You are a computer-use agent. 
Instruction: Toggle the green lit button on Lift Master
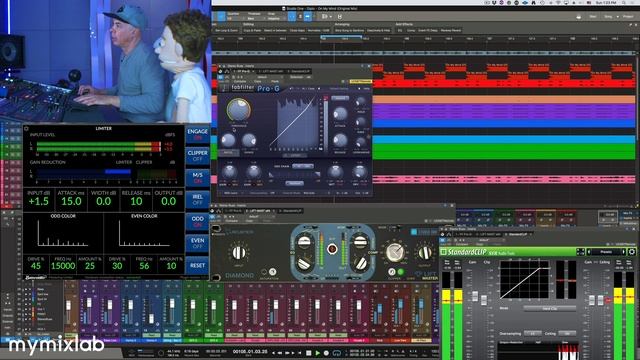point(400,272)
